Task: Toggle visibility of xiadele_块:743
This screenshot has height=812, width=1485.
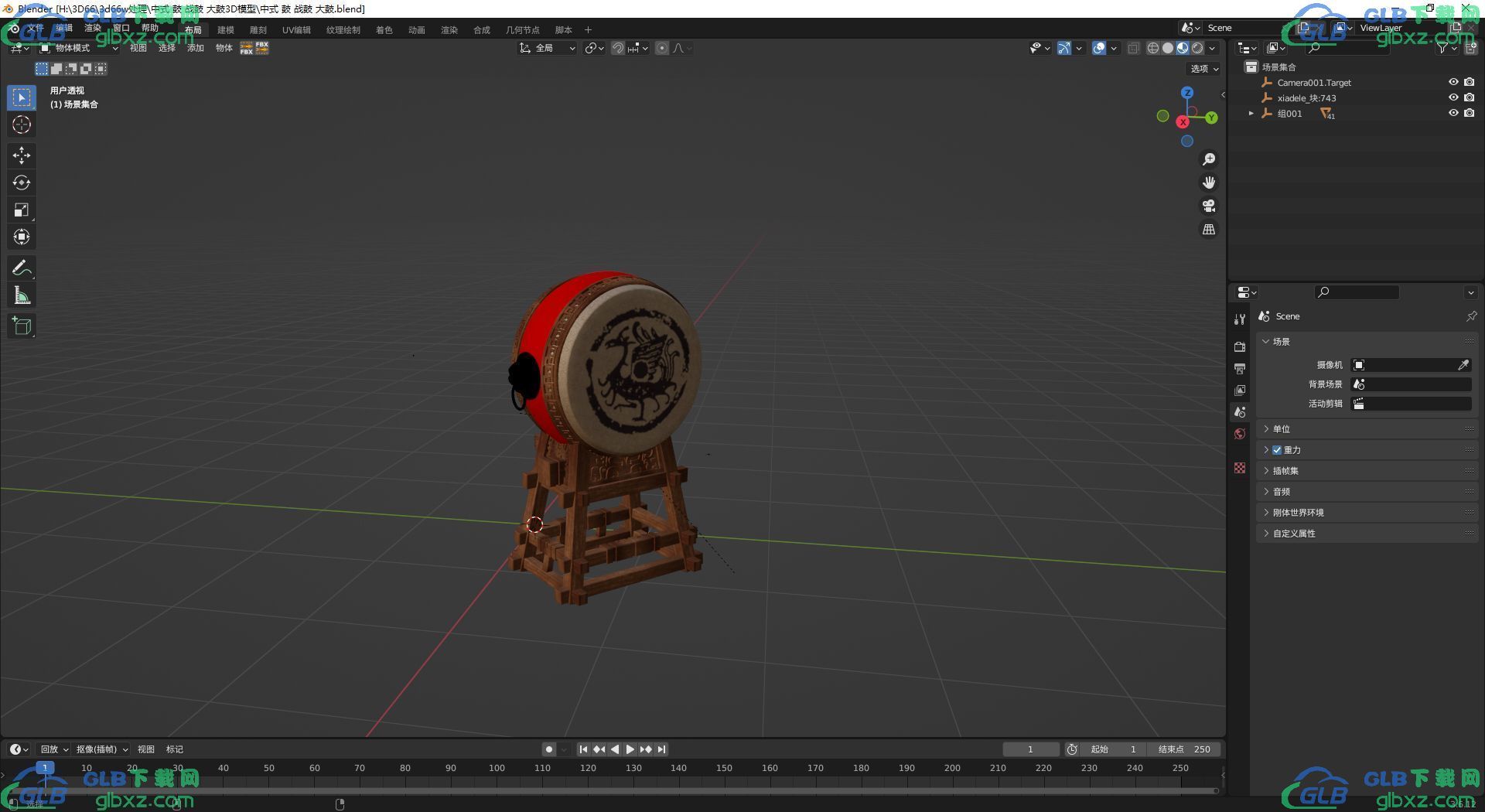Action: 1453,97
